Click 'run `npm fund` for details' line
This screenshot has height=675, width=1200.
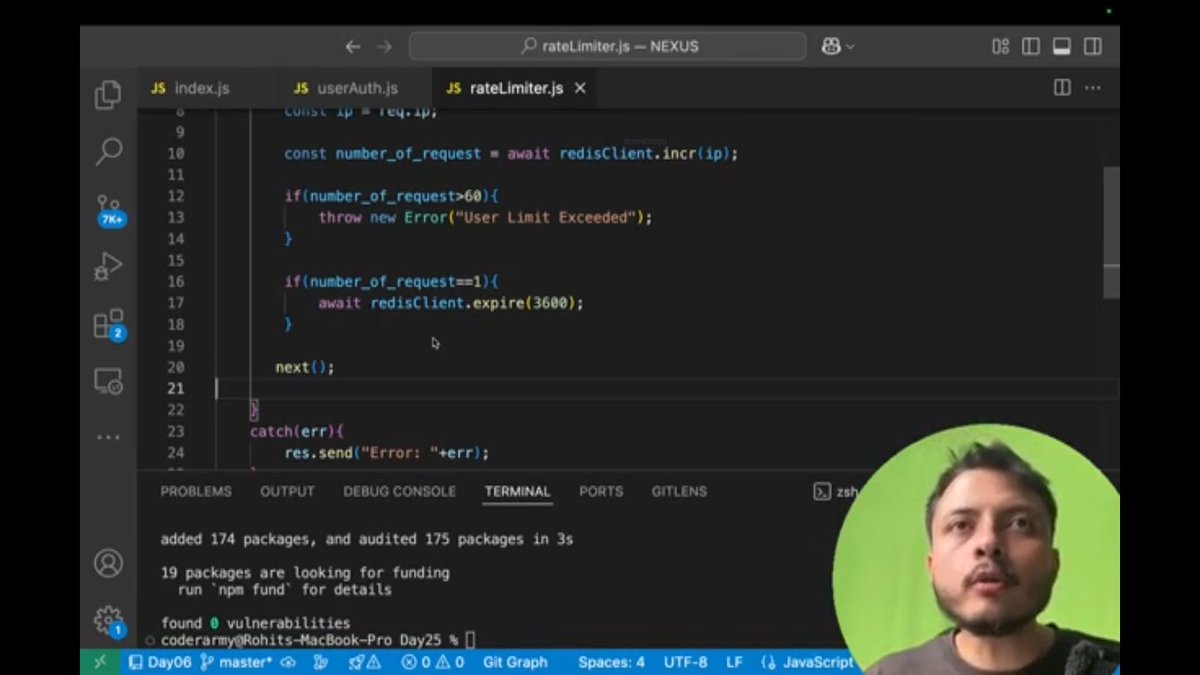284,590
